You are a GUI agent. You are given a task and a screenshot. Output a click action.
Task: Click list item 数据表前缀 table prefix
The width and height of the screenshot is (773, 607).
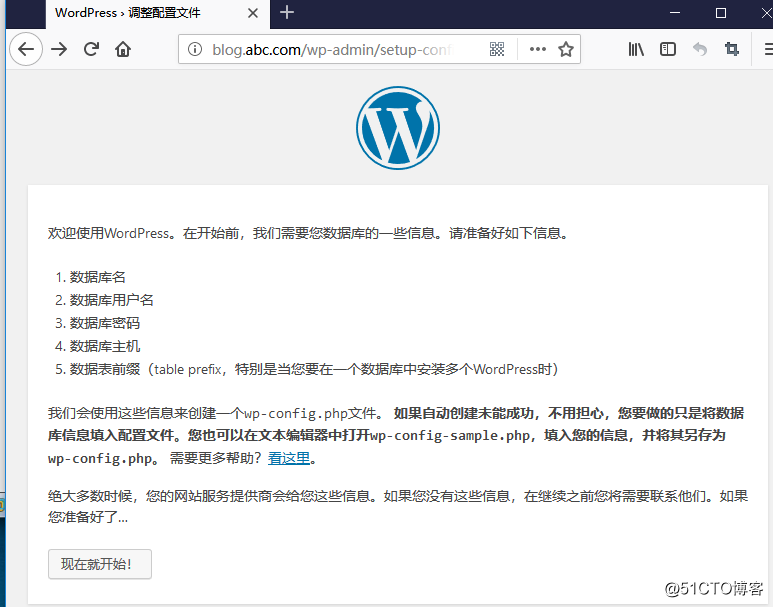coord(314,369)
